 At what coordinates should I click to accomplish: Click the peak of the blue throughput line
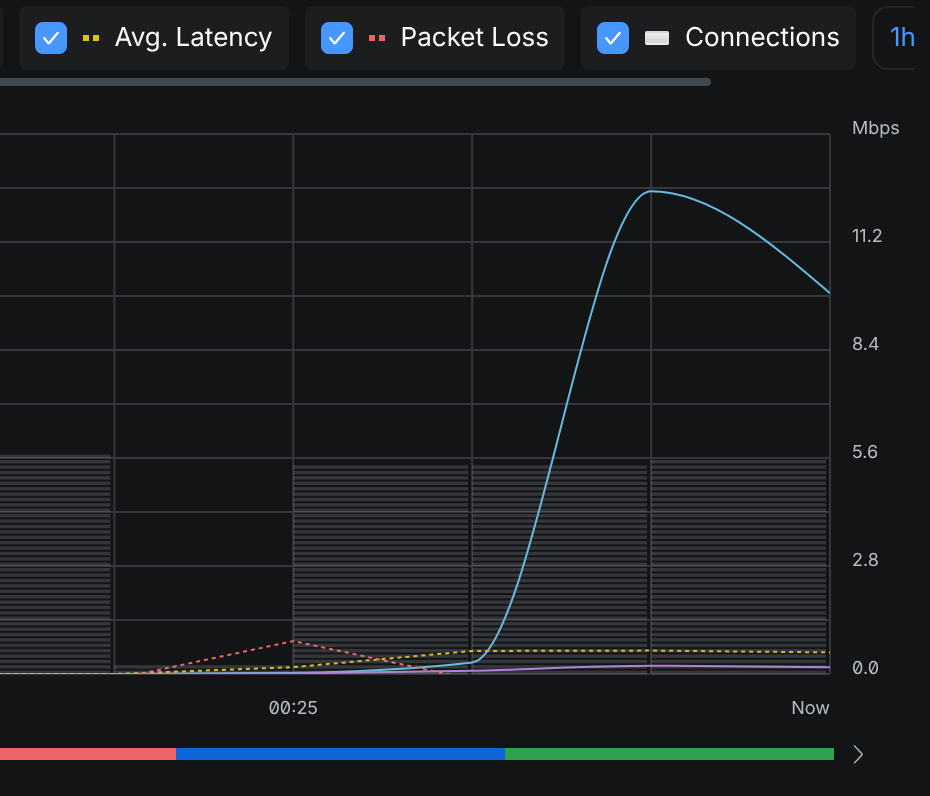[651, 191]
